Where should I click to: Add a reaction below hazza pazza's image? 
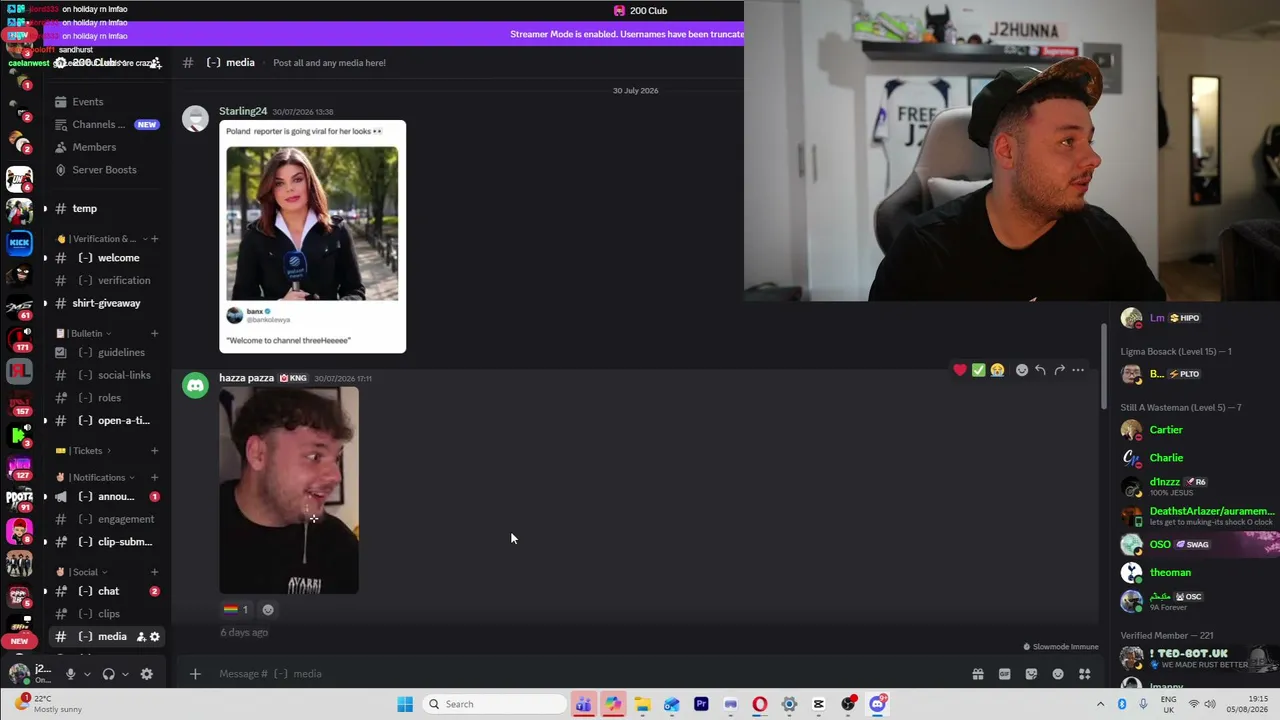267,609
